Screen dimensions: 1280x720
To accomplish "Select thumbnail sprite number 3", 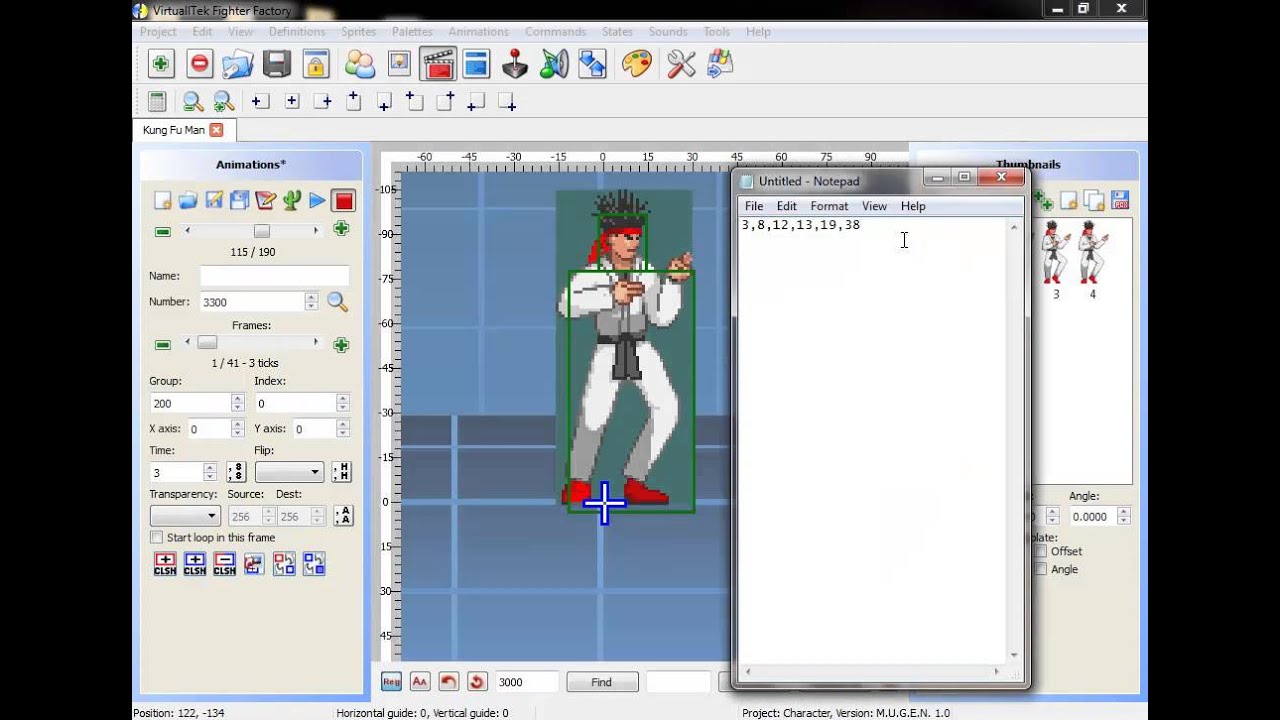I will (1055, 258).
